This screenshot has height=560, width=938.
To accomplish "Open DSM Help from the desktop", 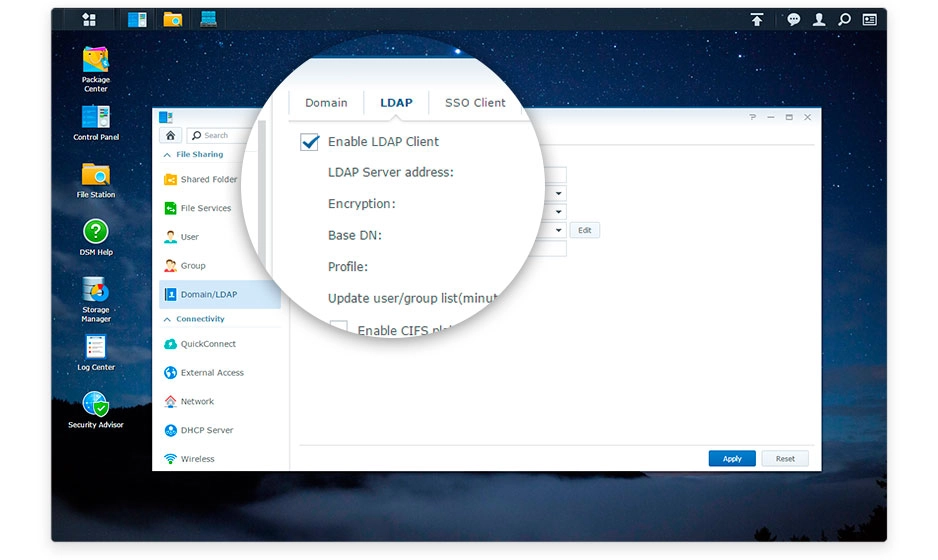I will click(96, 238).
